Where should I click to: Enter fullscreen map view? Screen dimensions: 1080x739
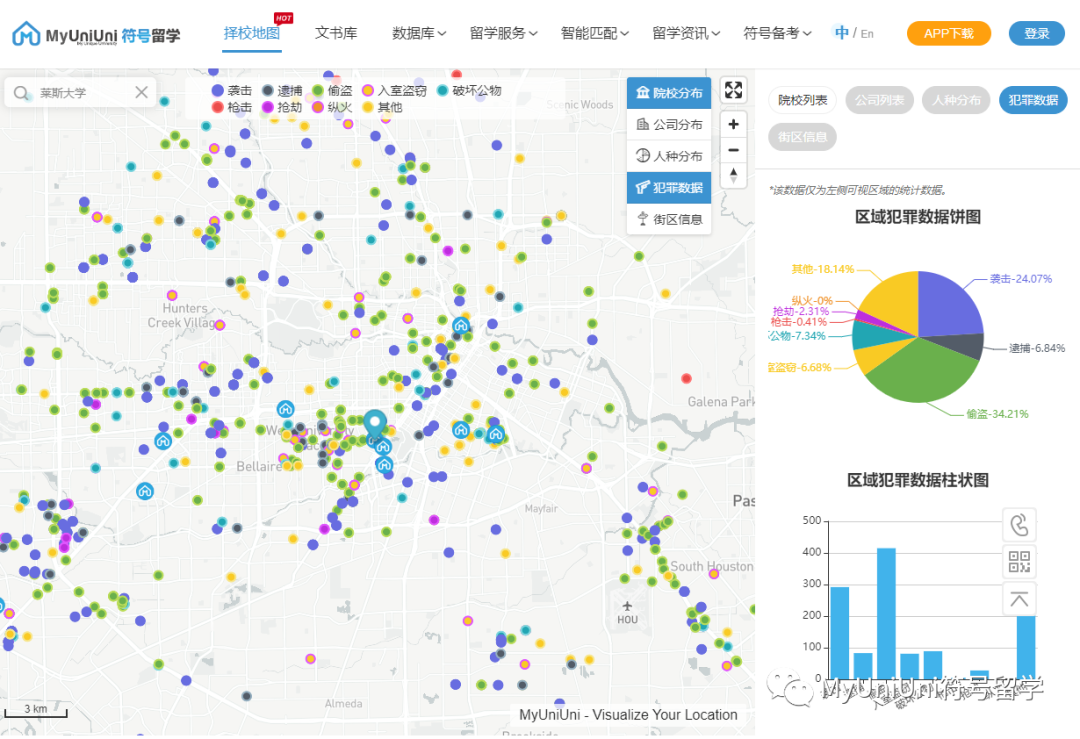tap(733, 89)
